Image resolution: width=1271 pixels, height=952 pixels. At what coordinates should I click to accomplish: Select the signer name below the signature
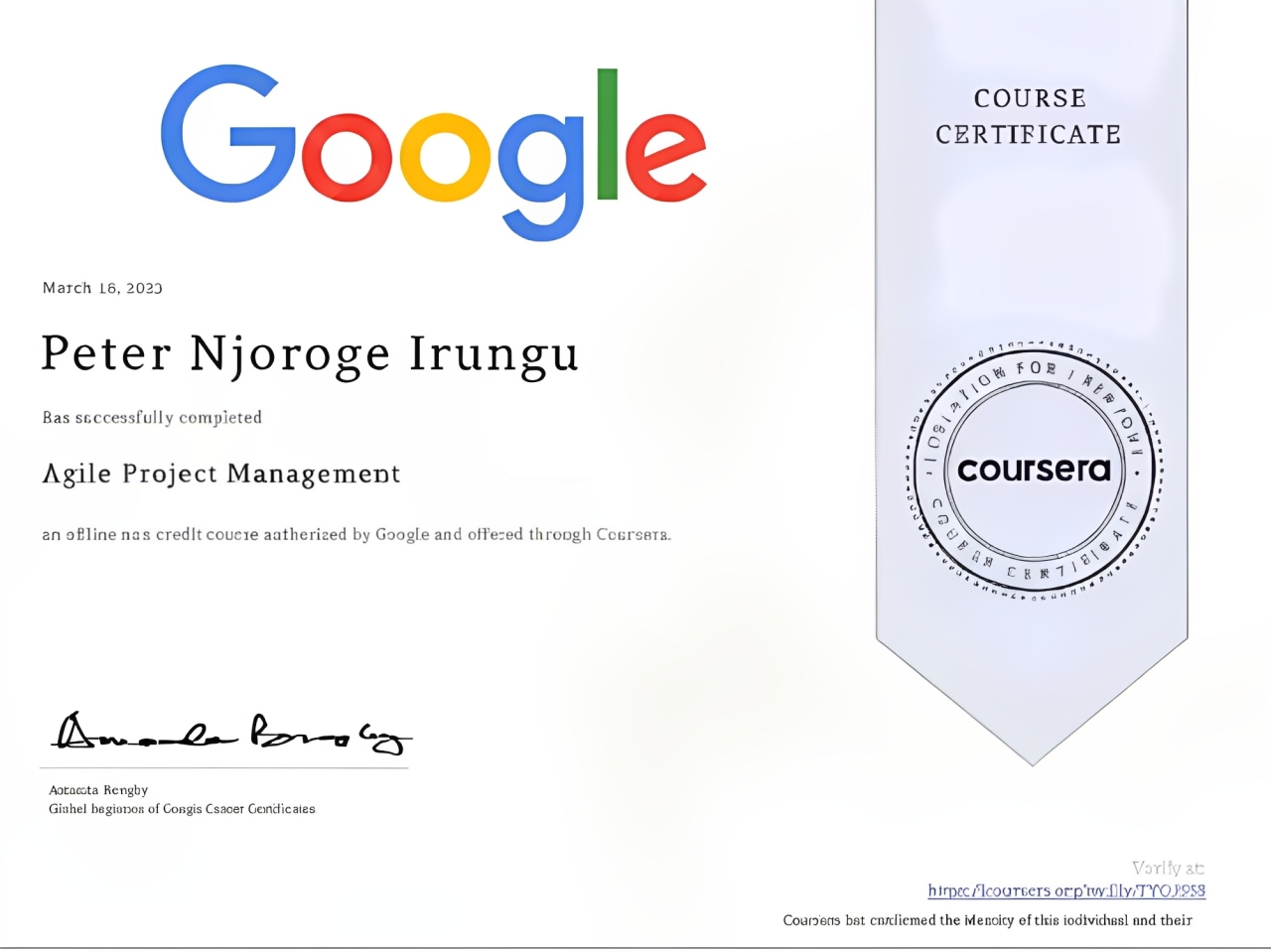(x=98, y=789)
